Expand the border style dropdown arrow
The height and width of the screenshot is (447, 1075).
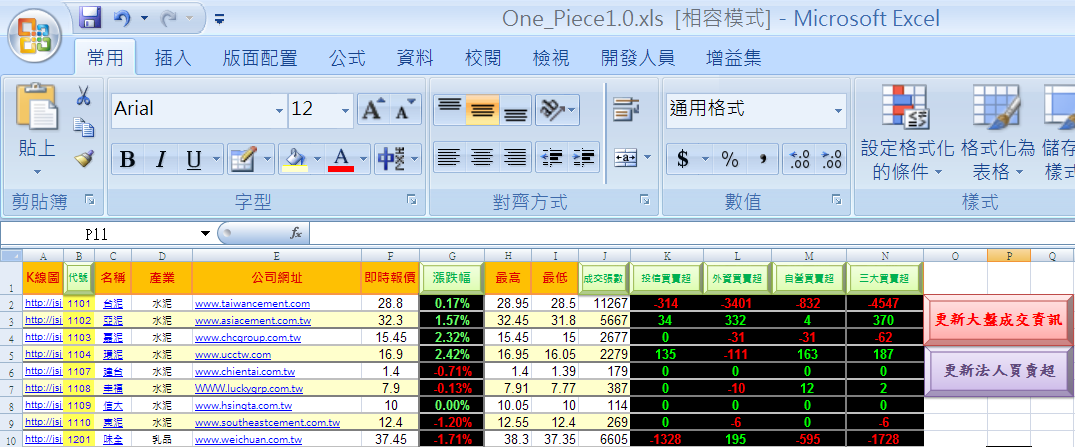pos(267,160)
